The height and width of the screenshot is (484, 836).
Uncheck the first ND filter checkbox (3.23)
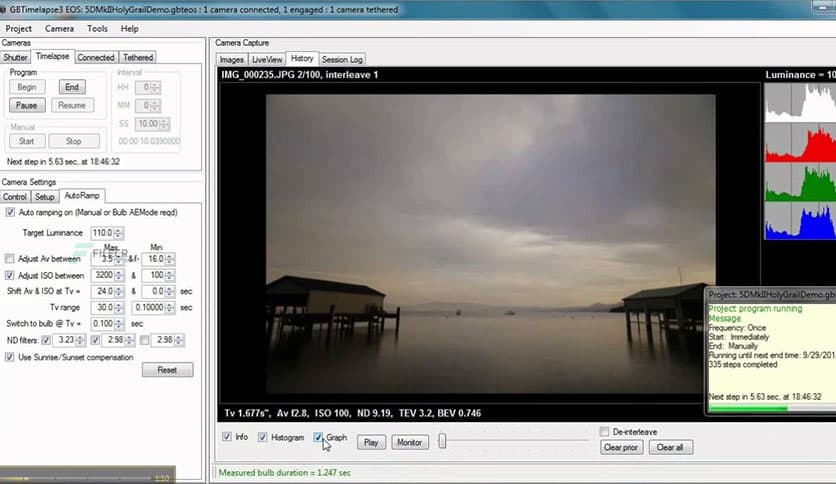[x=46, y=340]
